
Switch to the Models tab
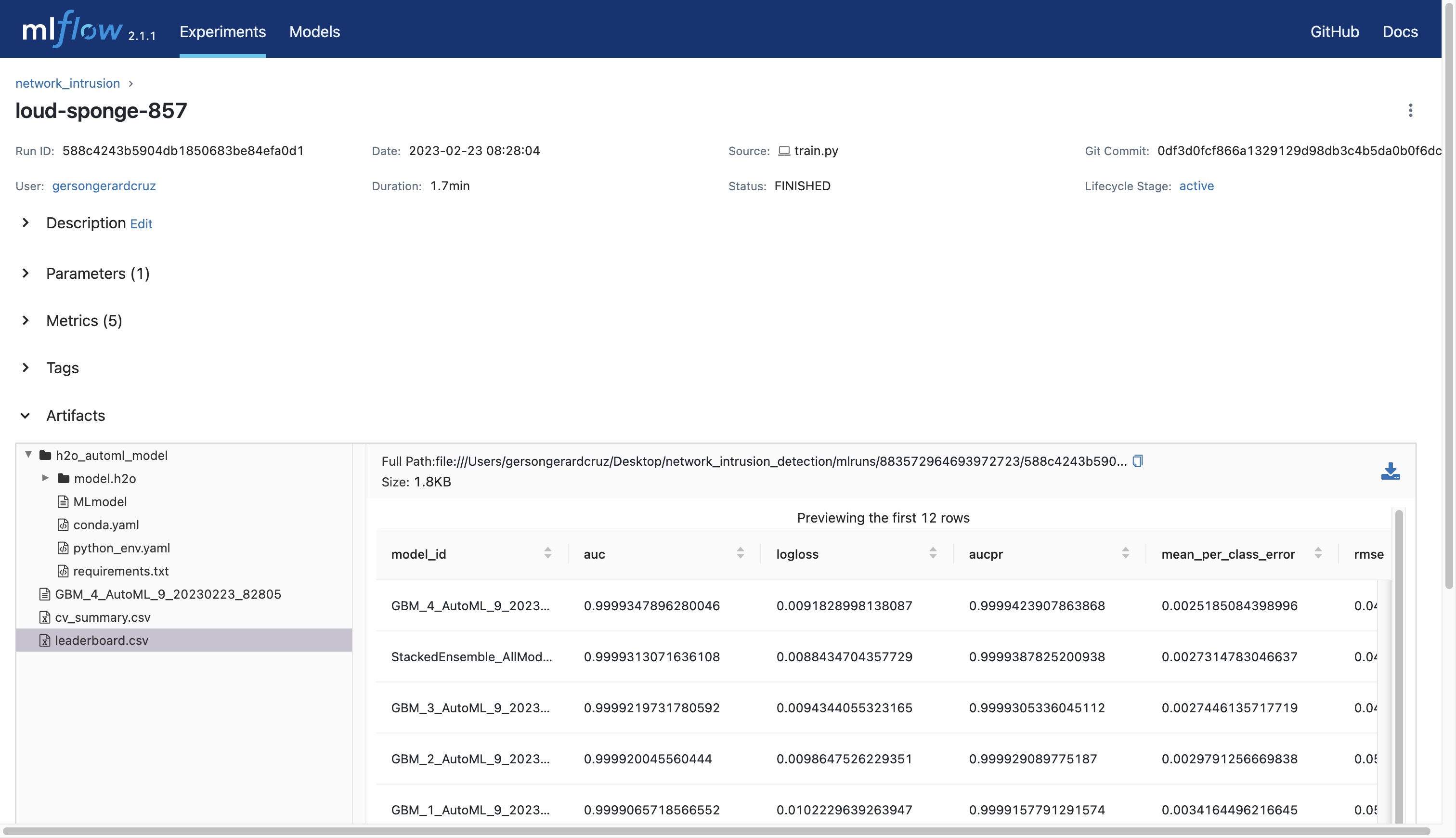[314, 32]
